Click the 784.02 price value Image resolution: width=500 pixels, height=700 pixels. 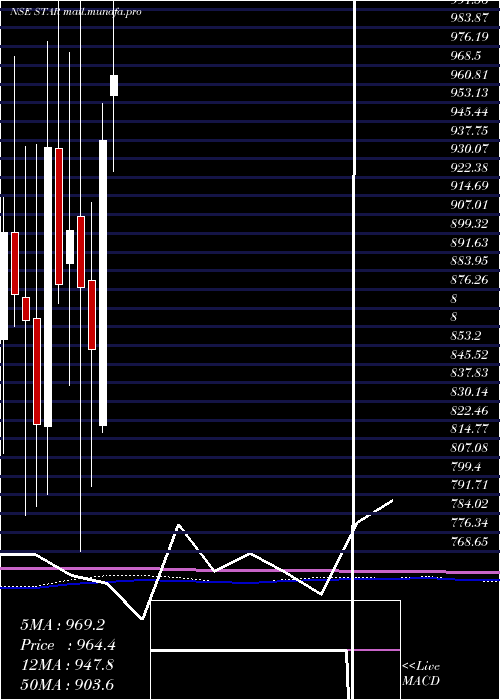469,504
